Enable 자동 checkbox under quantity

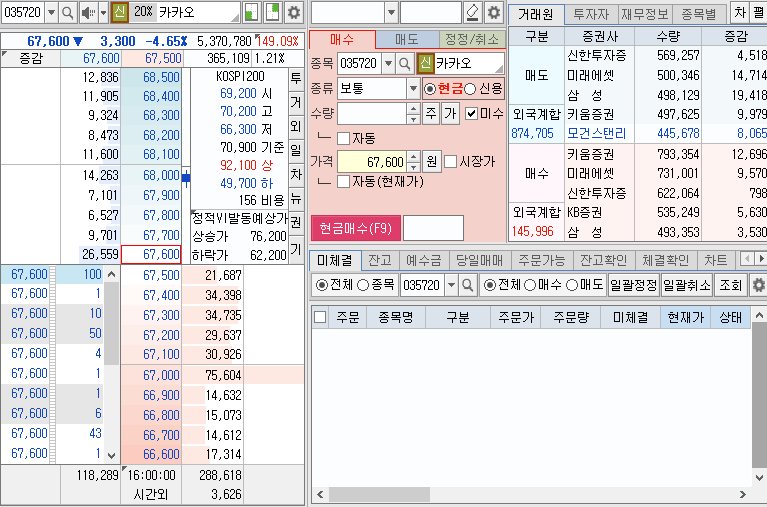[x=343, y=138]
